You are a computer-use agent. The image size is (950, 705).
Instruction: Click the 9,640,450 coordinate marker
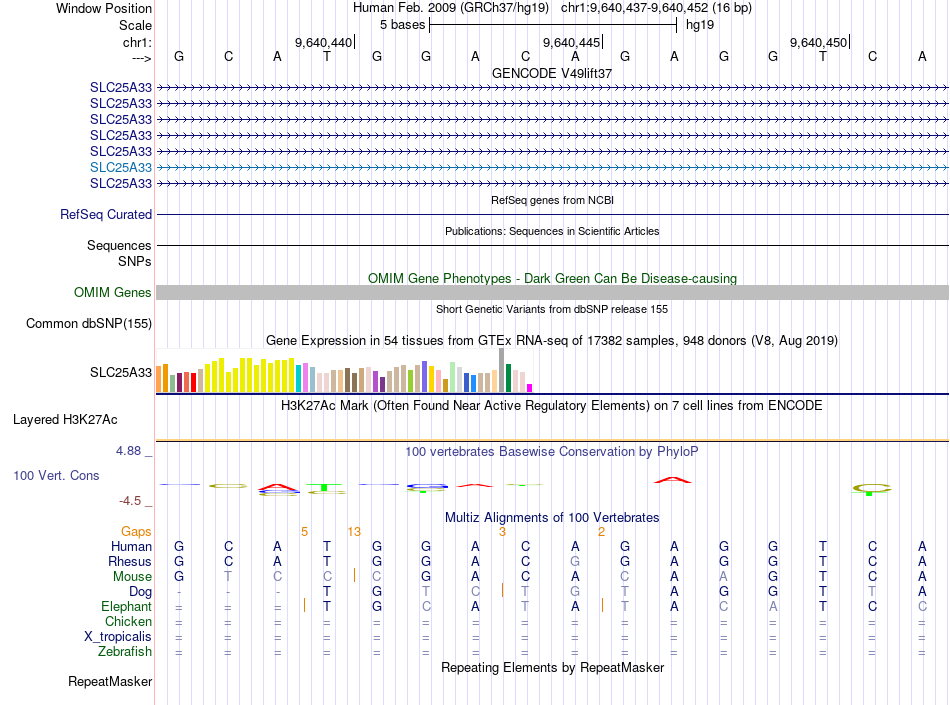819,42
